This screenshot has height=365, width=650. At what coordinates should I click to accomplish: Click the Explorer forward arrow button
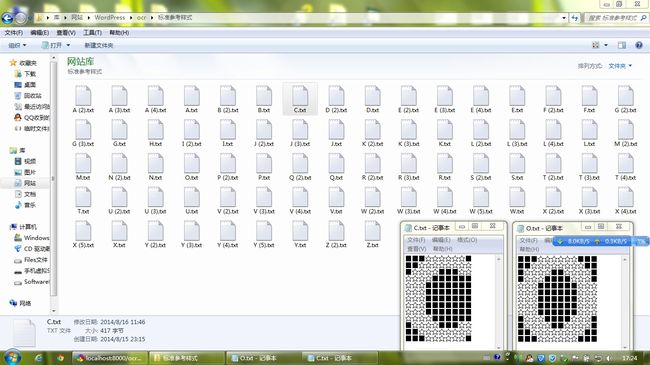(20, 18)
